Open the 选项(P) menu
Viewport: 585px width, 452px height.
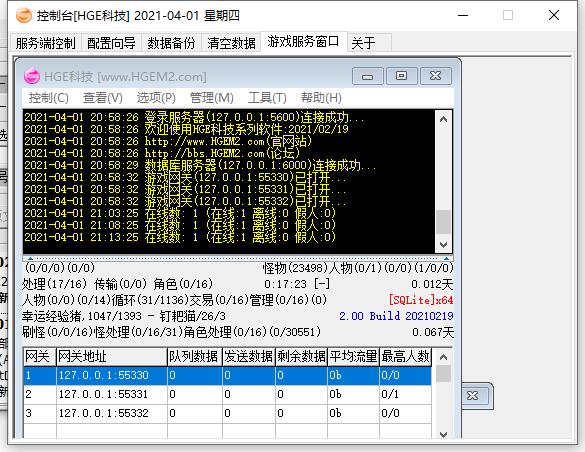click(x=156, y=98)
